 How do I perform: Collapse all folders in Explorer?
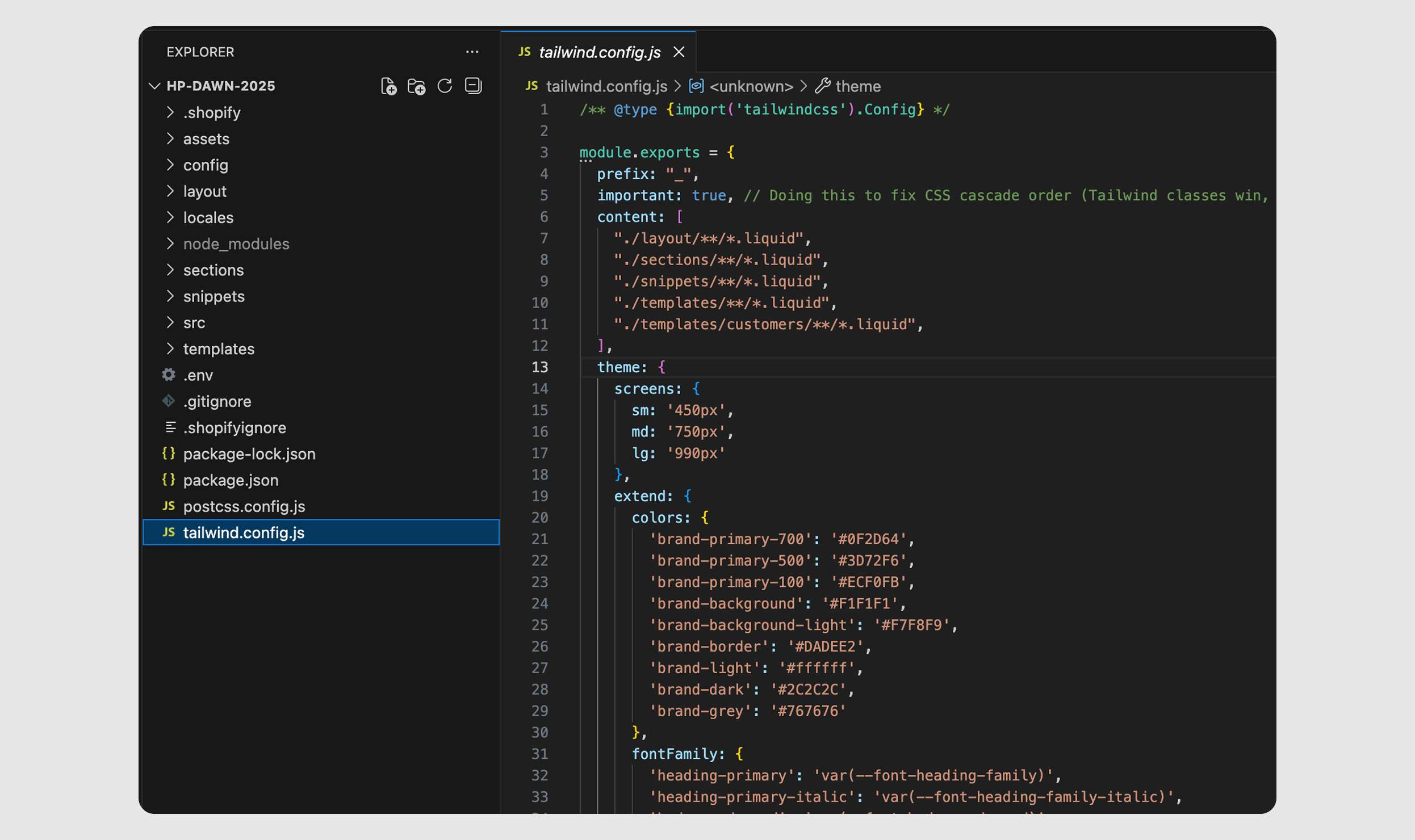473,86
